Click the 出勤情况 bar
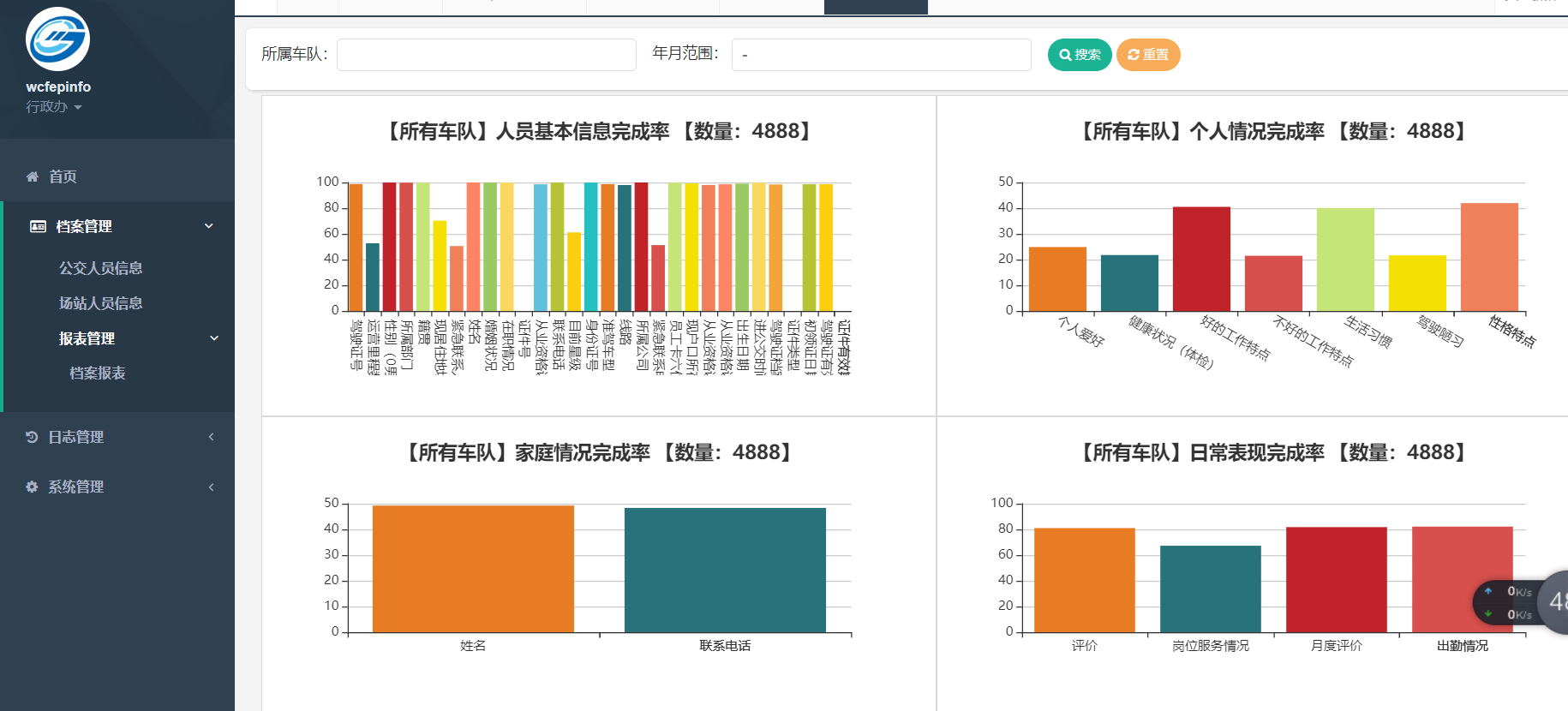This screenshot has width=1568, height=711. 1463,580
